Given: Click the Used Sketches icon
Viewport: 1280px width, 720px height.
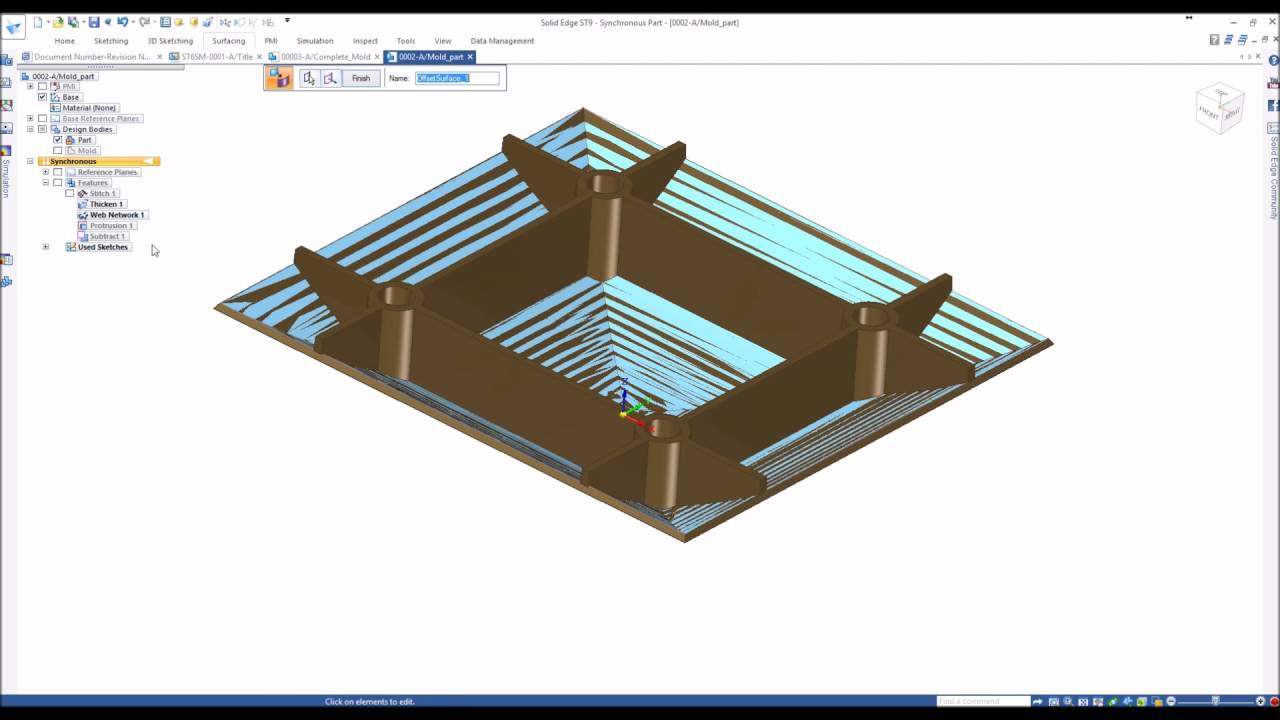Looking at the screenshot, I should pos(70,247).
